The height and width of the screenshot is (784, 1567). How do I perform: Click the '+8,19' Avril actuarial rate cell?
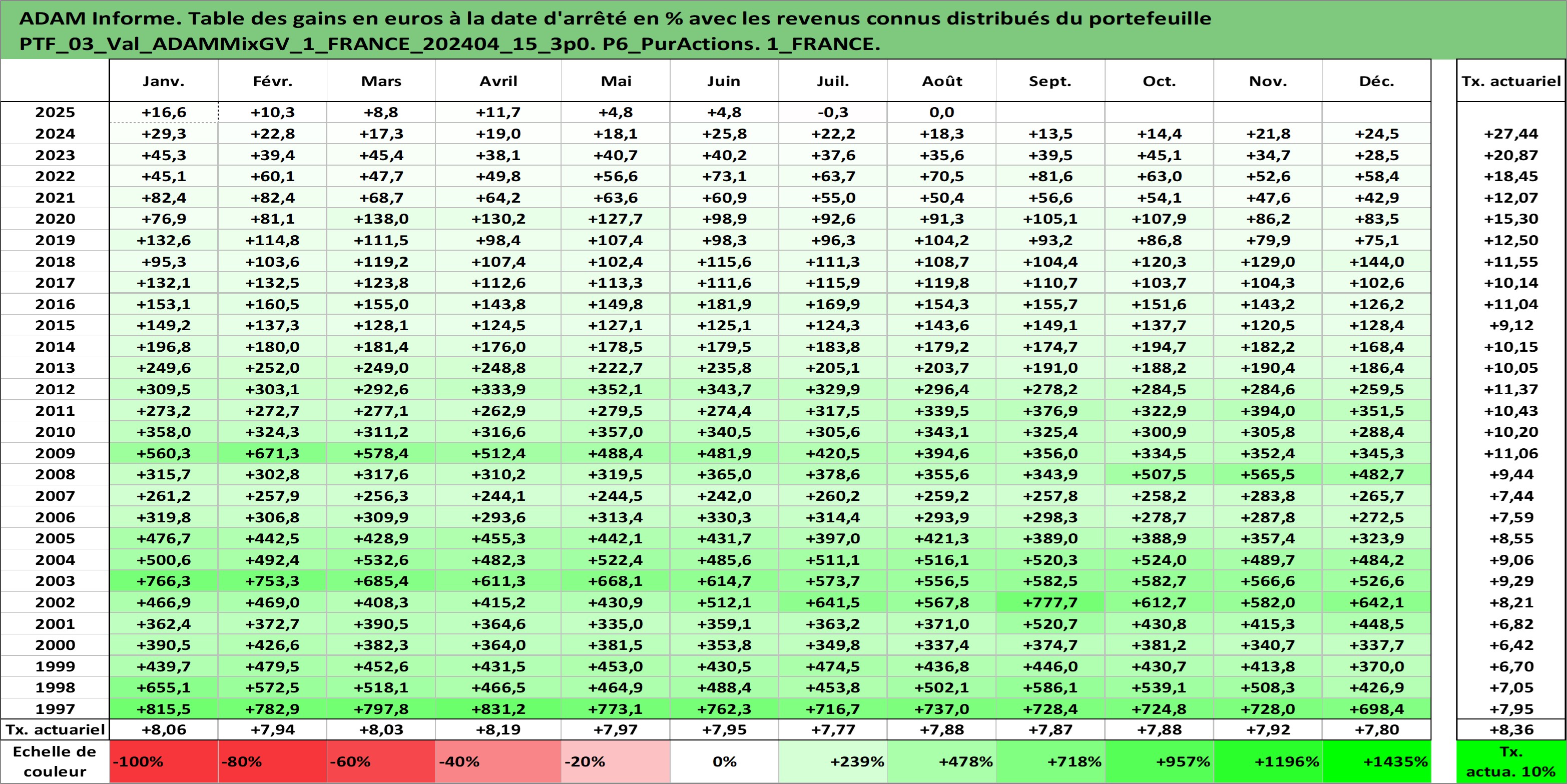[x=498, y=730]
